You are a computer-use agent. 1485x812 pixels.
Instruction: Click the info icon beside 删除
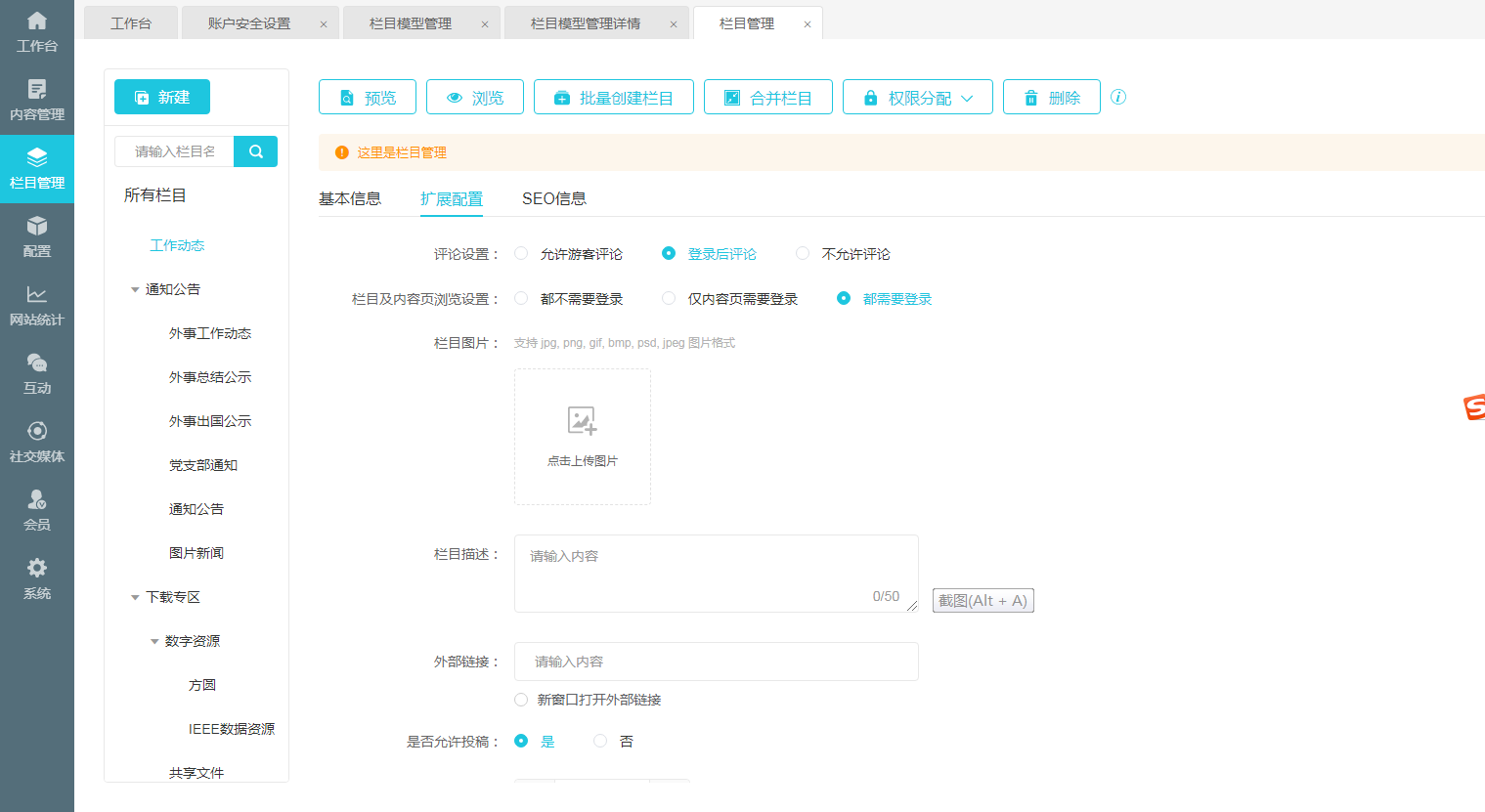(x=1118, y=97)
